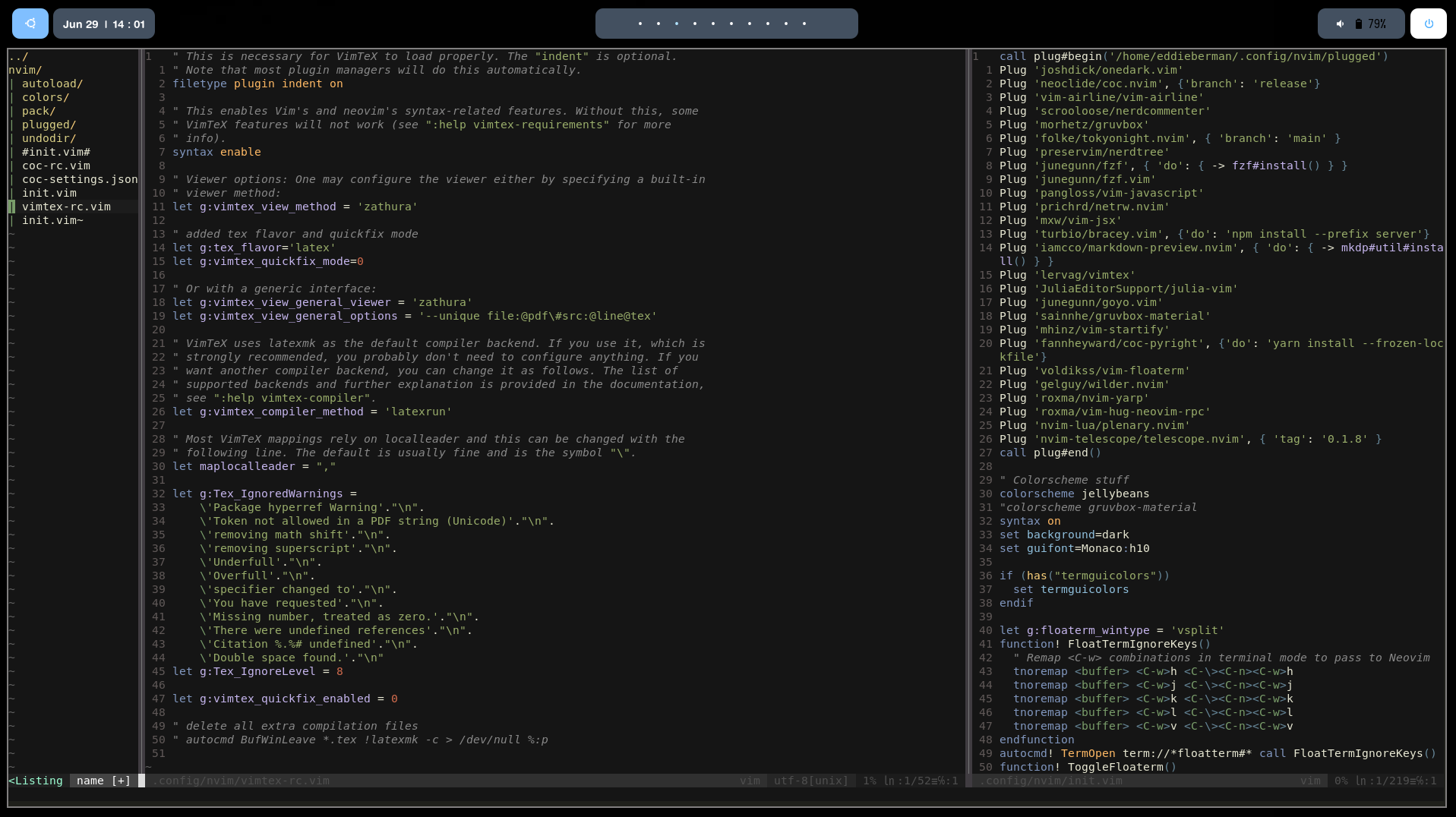Click g:vimtex_quickfix_enabled = 0 line
This screenshot has width=1456, height=817.
[285, 699]
